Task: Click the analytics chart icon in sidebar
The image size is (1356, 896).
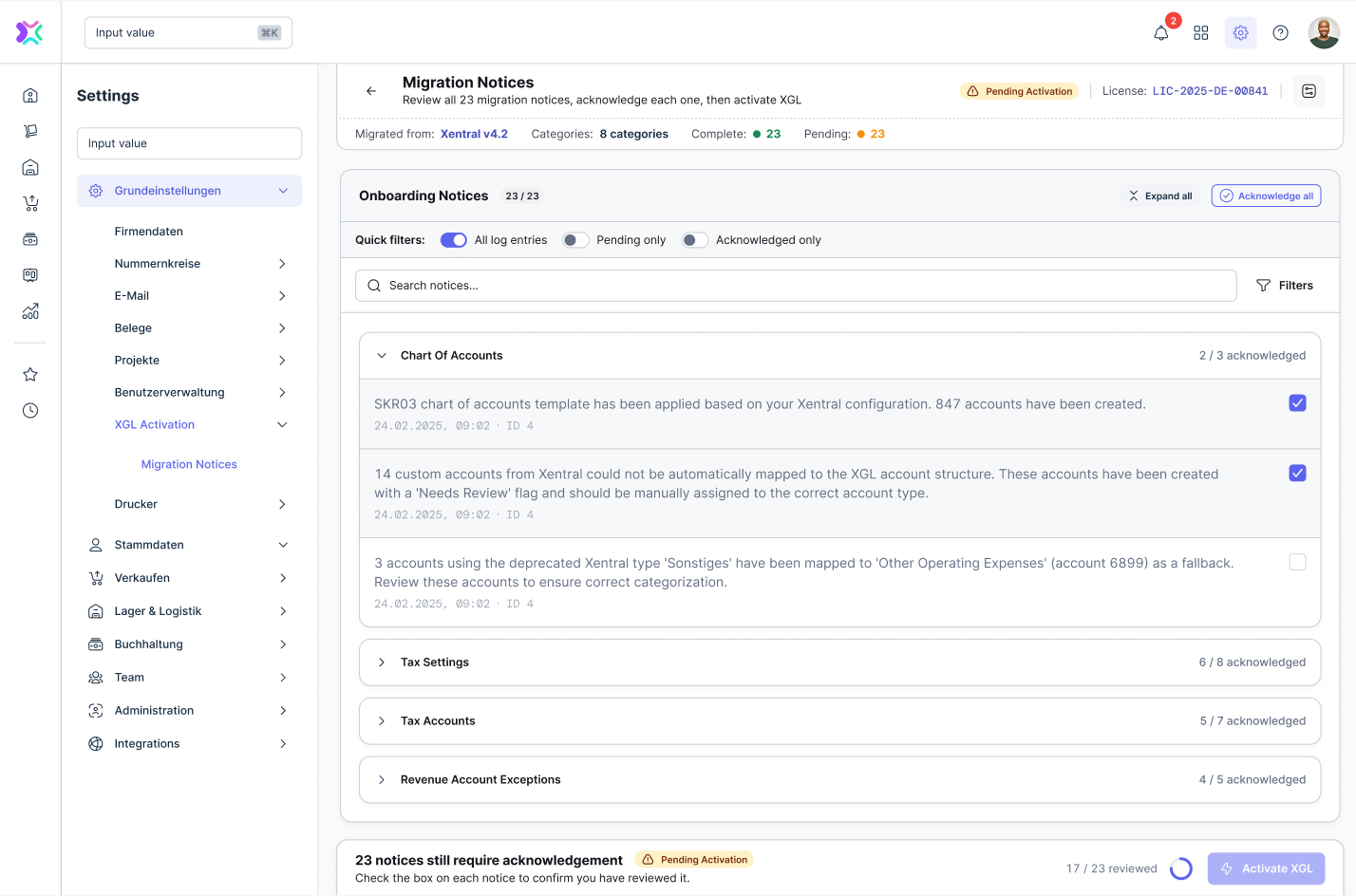Action: coord(30,311)
